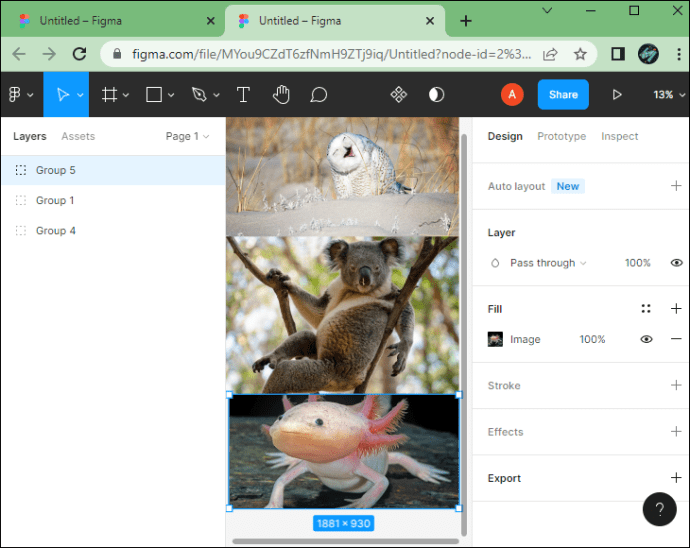Select the Group 4 layer
The width and height of the screenshot is (690, 548).
coord(113,231)
